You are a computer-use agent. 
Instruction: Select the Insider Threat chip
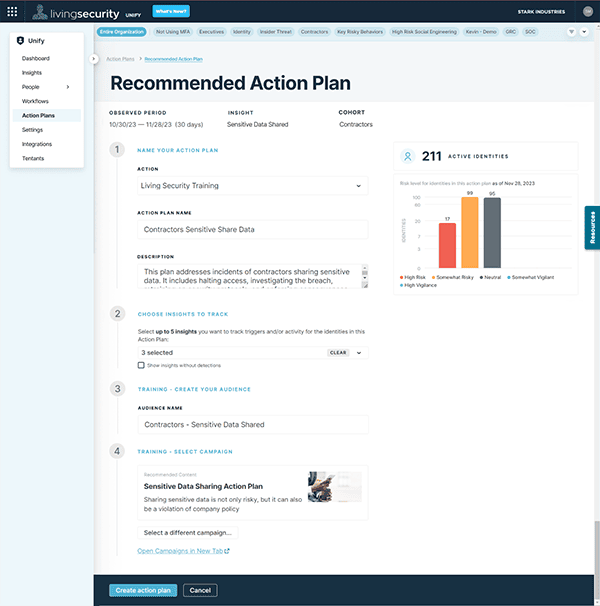pyautogui.click(x=276, y=32)
